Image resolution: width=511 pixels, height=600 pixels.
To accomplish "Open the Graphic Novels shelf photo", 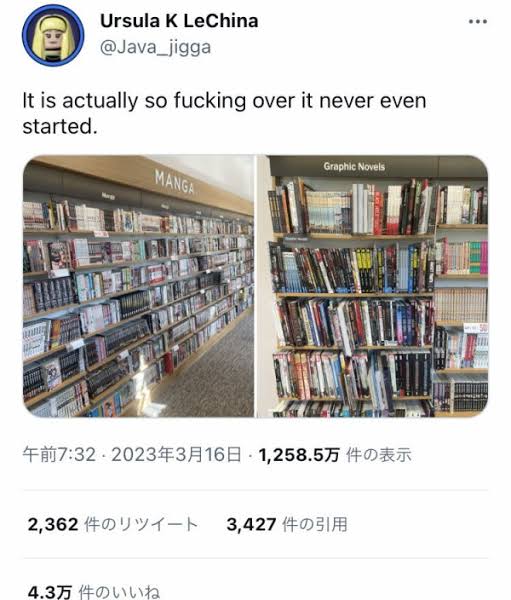I will (x=372, y=286).
